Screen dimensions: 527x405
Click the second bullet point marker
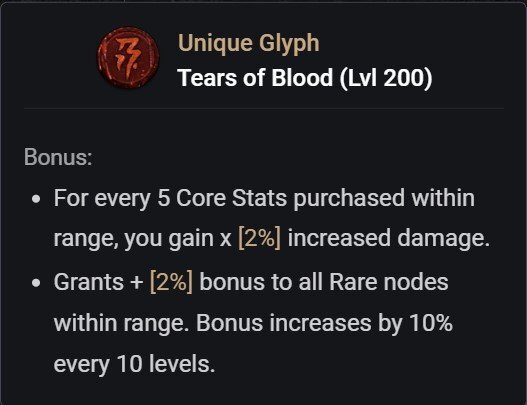(36, 283)
